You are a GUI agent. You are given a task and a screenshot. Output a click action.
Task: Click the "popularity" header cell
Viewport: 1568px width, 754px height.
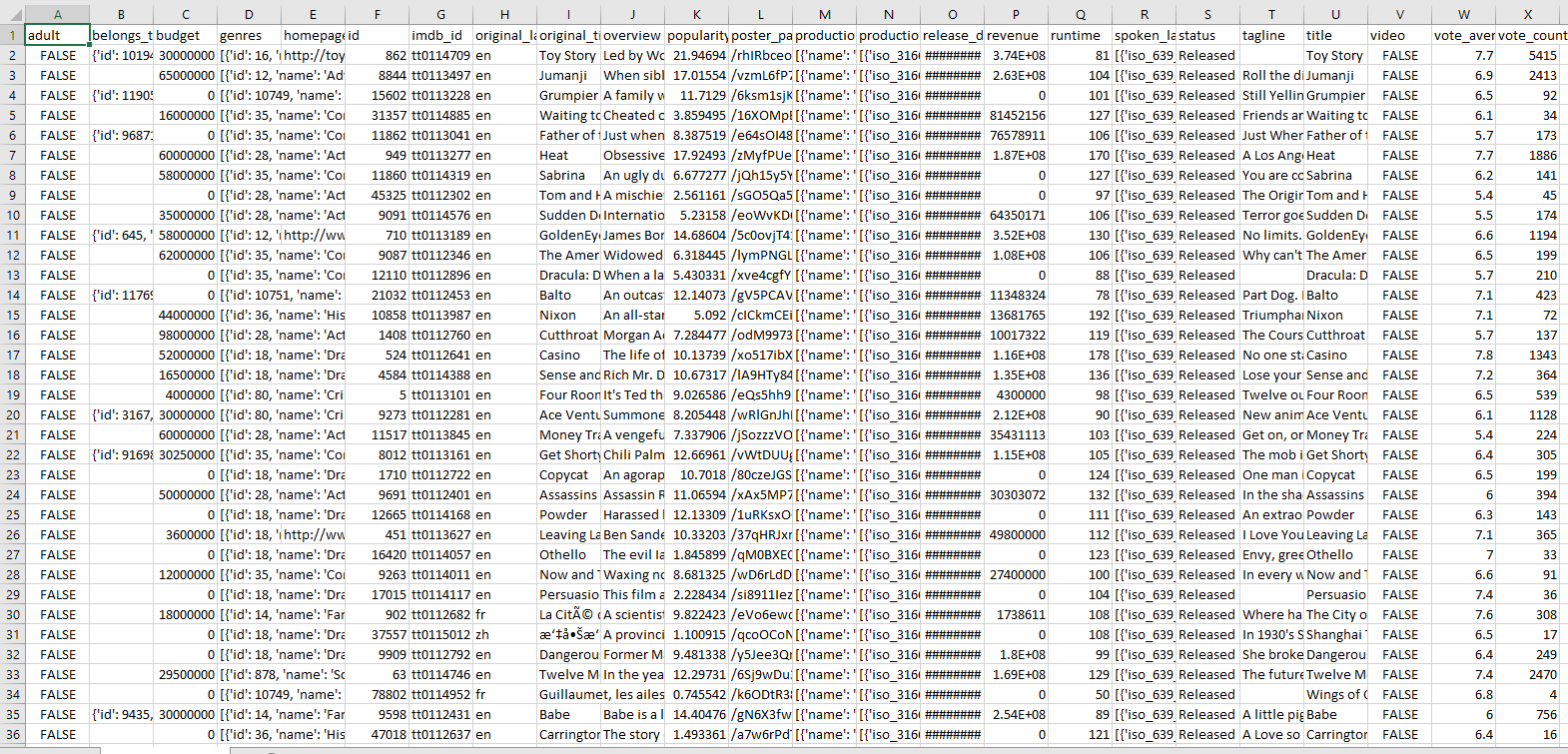click(697, 35)
